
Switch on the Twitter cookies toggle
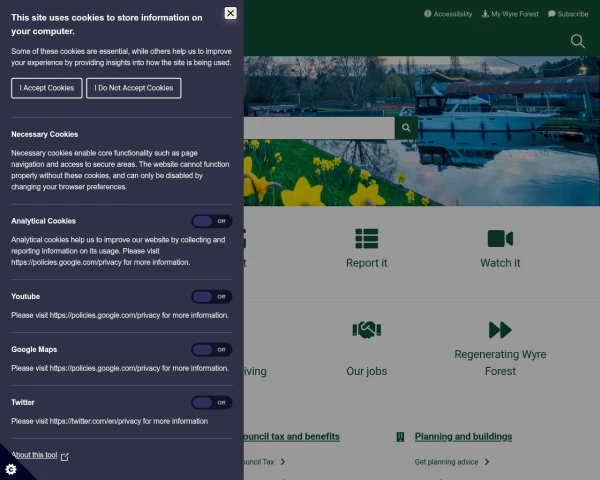(212, 403)
